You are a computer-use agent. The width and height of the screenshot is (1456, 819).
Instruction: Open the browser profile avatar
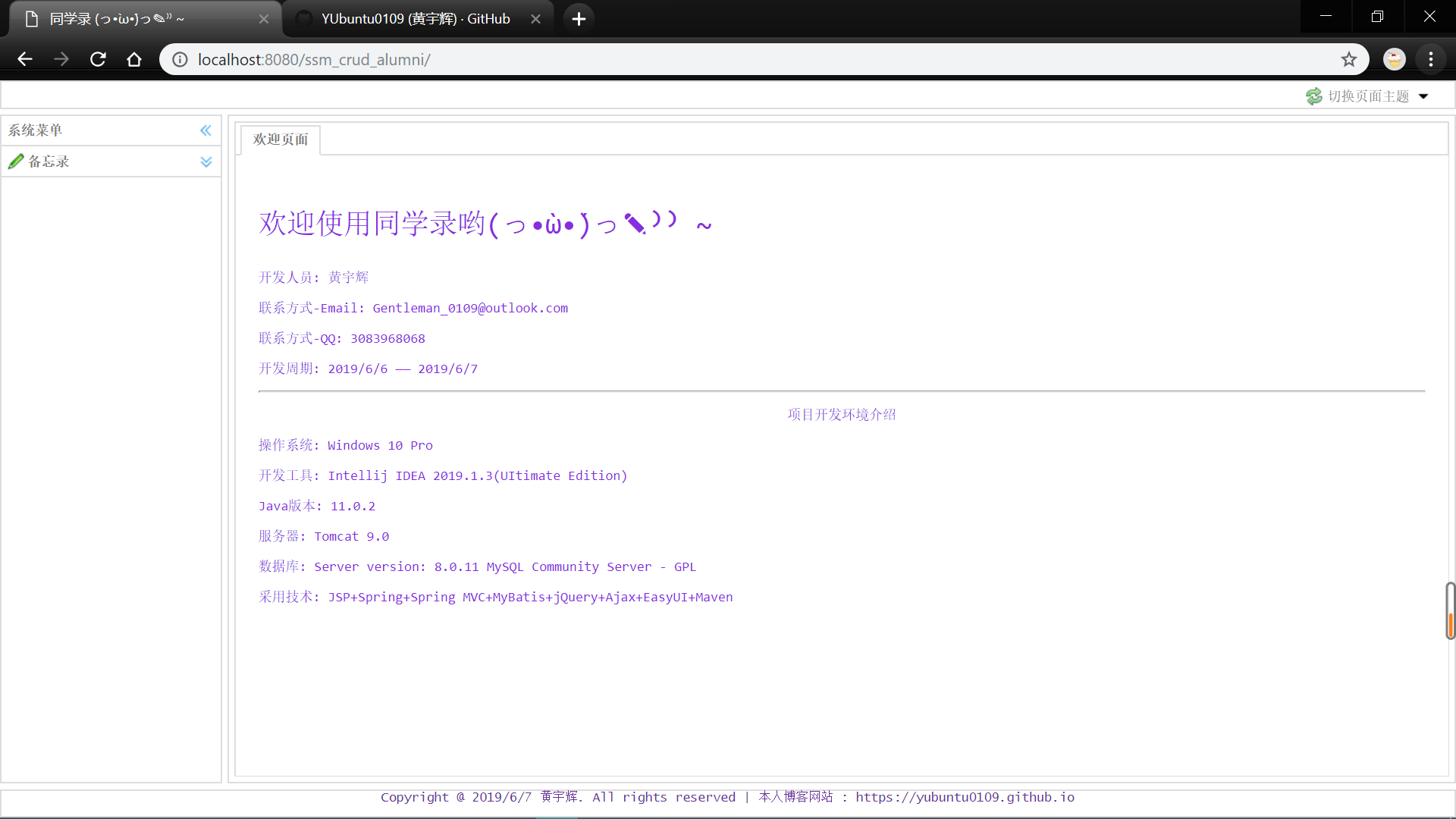[x=1394, y=59]
